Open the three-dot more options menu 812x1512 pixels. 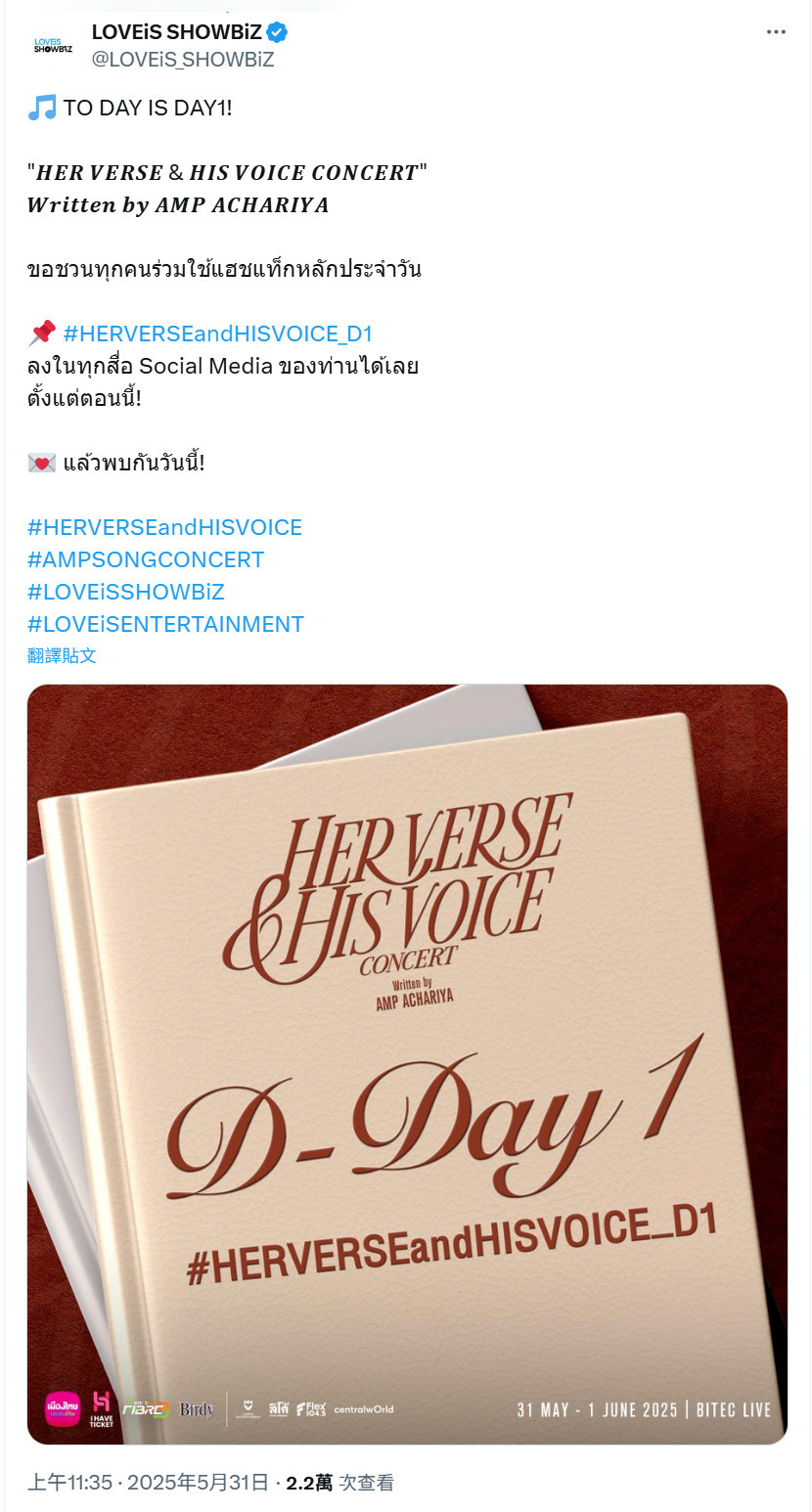tap(776, 32)
